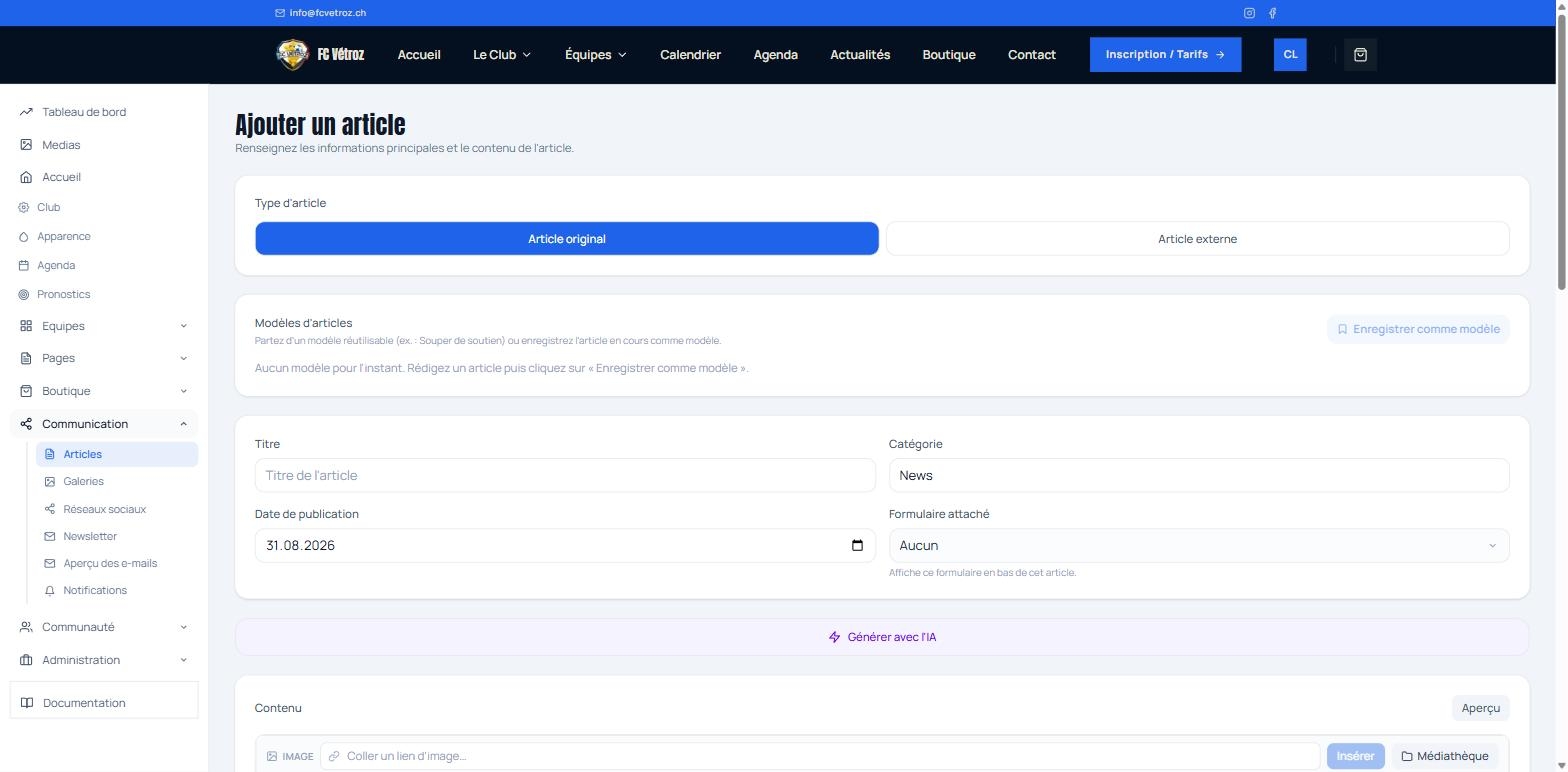Focus the Titre de l'article field
Screen dimensions: 1568x772
click(x=565, y=476)
